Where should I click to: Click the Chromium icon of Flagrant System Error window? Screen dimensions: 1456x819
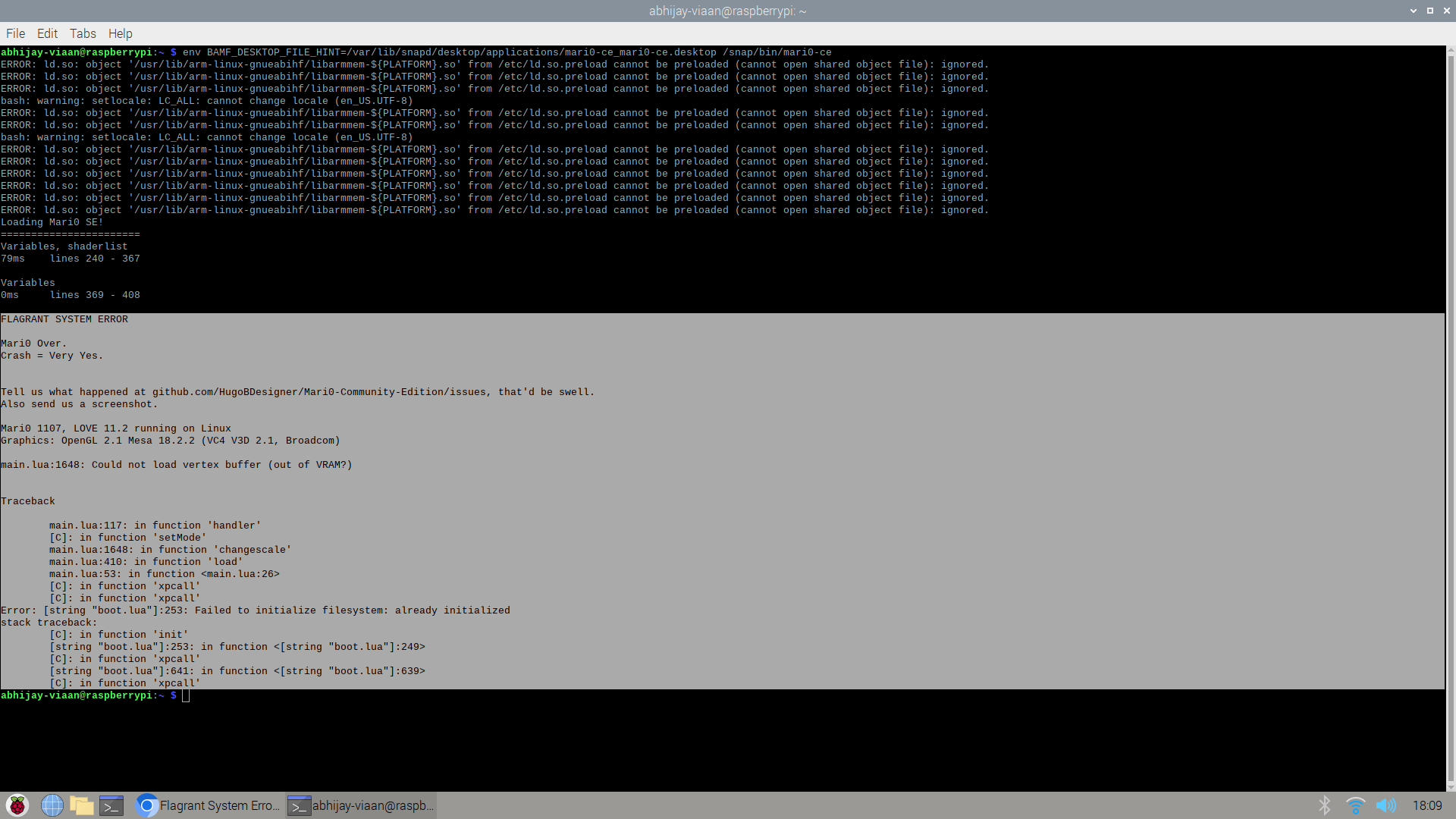tap(146, 805)
